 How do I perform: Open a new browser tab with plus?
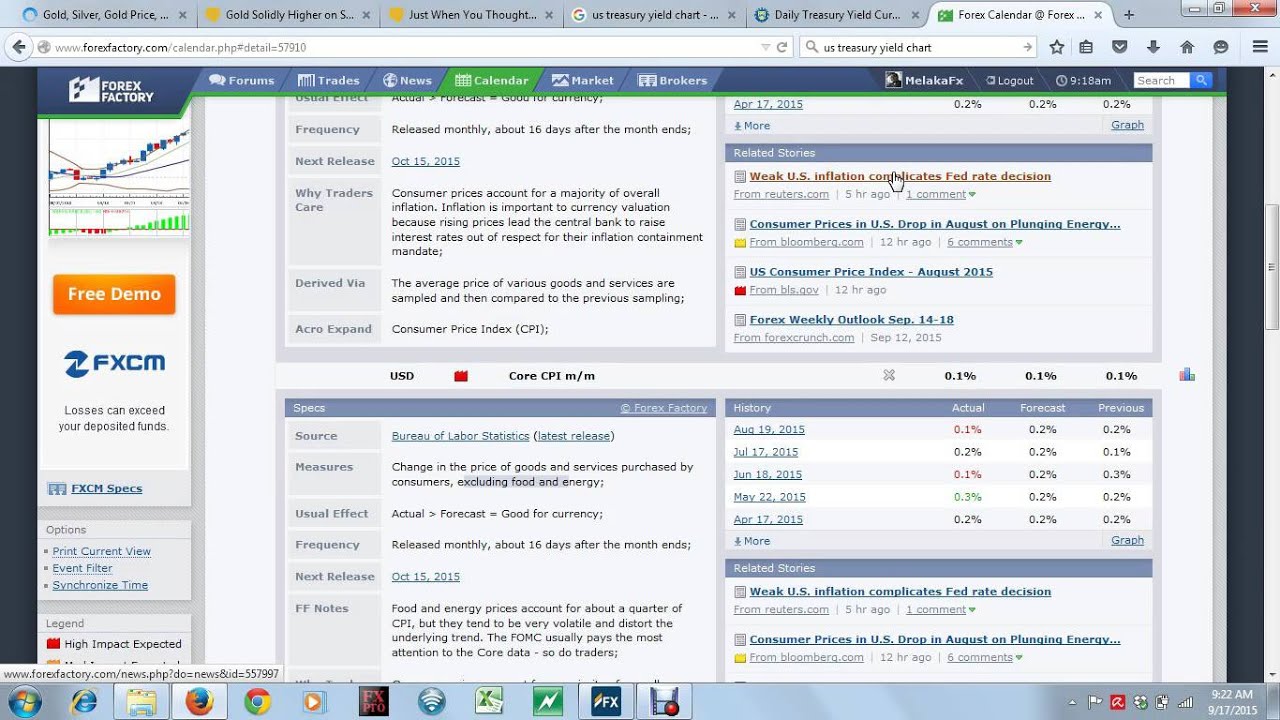click(x=1129, y=15)
